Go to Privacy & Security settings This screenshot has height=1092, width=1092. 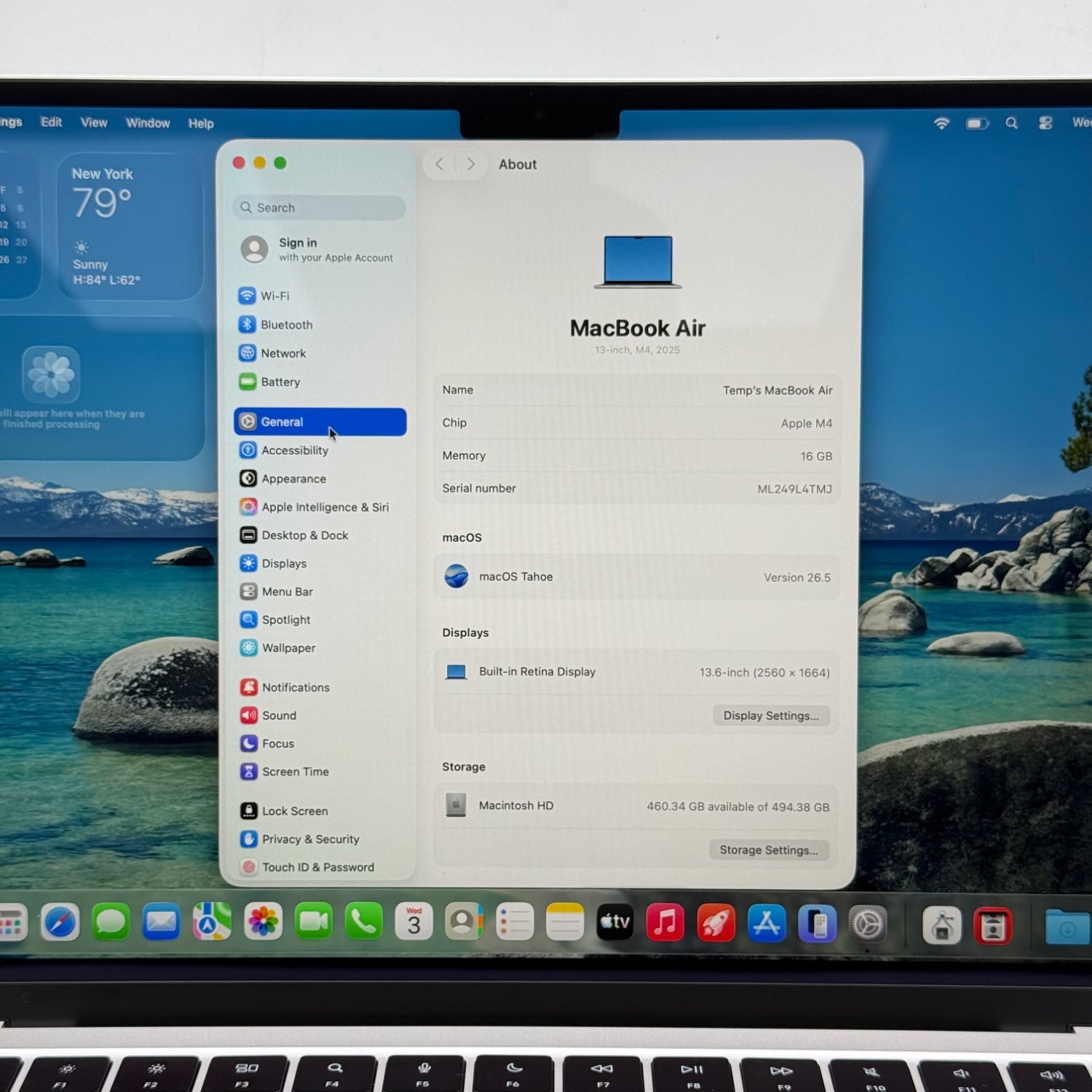click(x=320, y=839)
